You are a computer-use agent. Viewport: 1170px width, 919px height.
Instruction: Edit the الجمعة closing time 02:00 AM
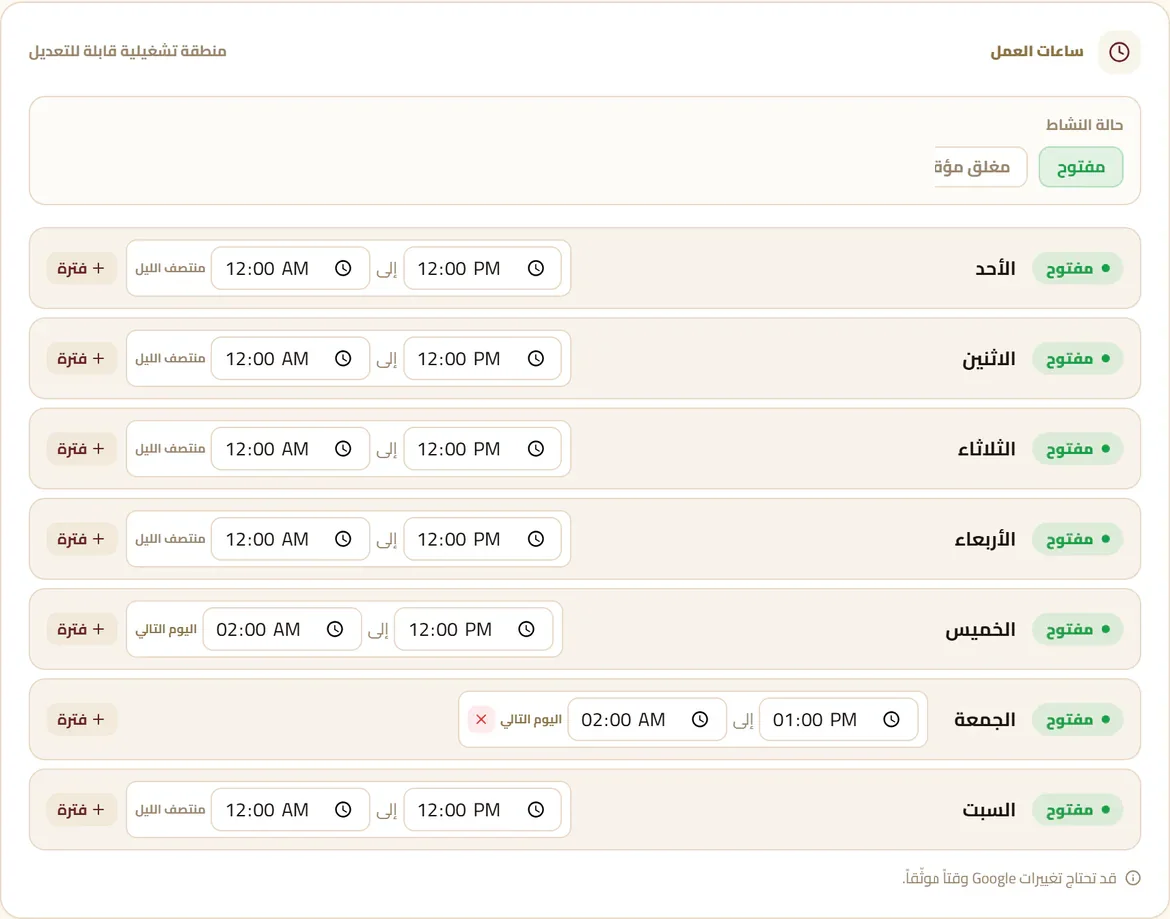point(647,720)
